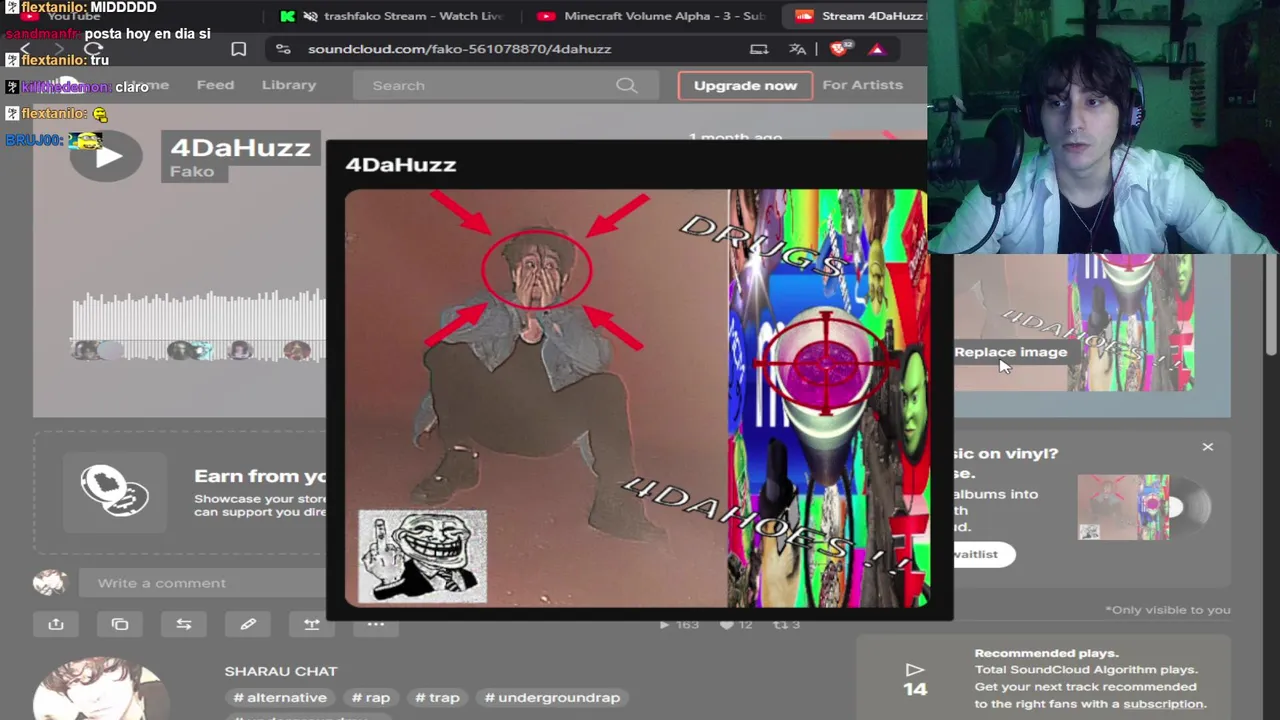Open the three-dot more menu

coord(376,624)
